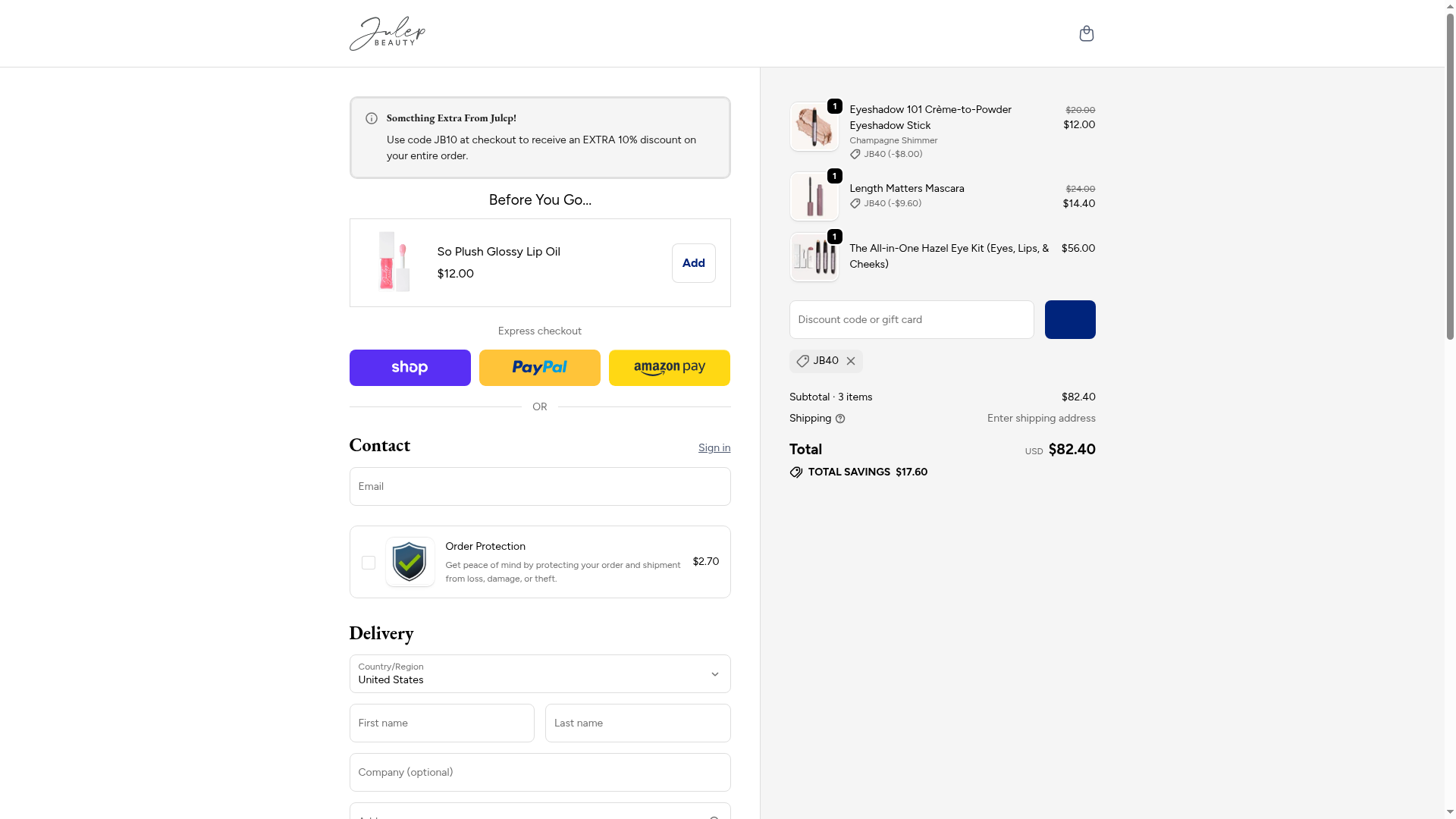Click the Eyeshadow Stick product thumbnail
This screenshot has height=819, width=1456.
click(814, 127)
